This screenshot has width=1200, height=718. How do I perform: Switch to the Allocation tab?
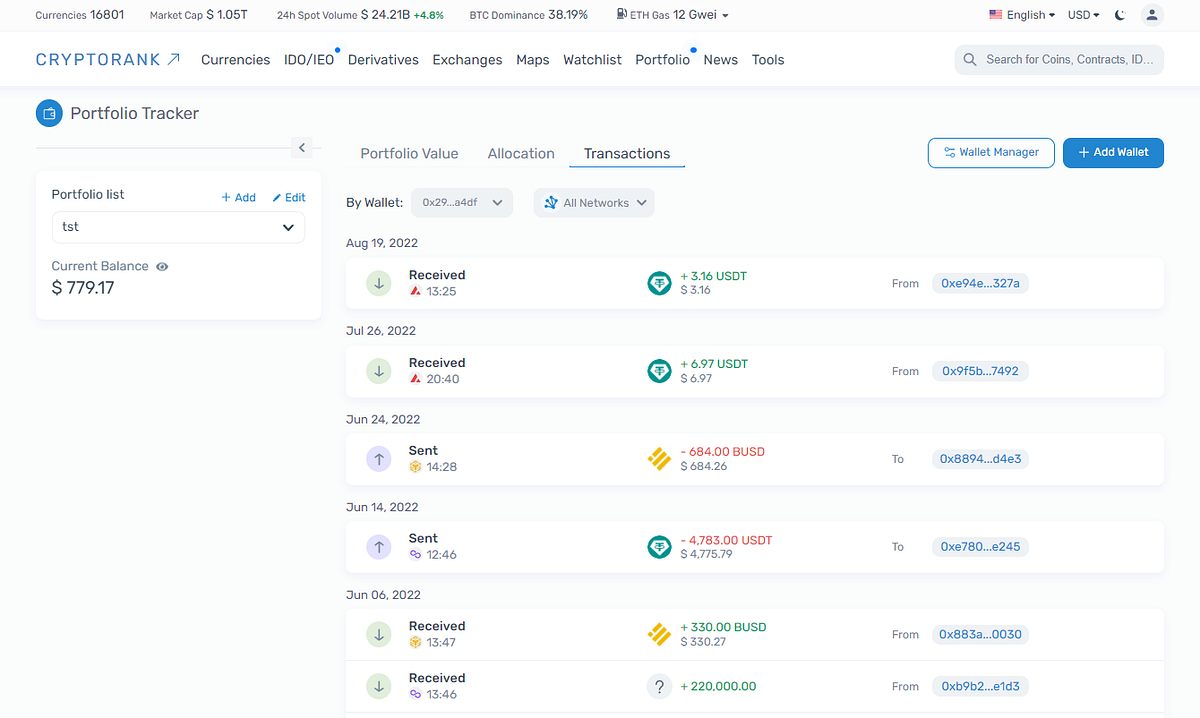(x=520, y=153)
